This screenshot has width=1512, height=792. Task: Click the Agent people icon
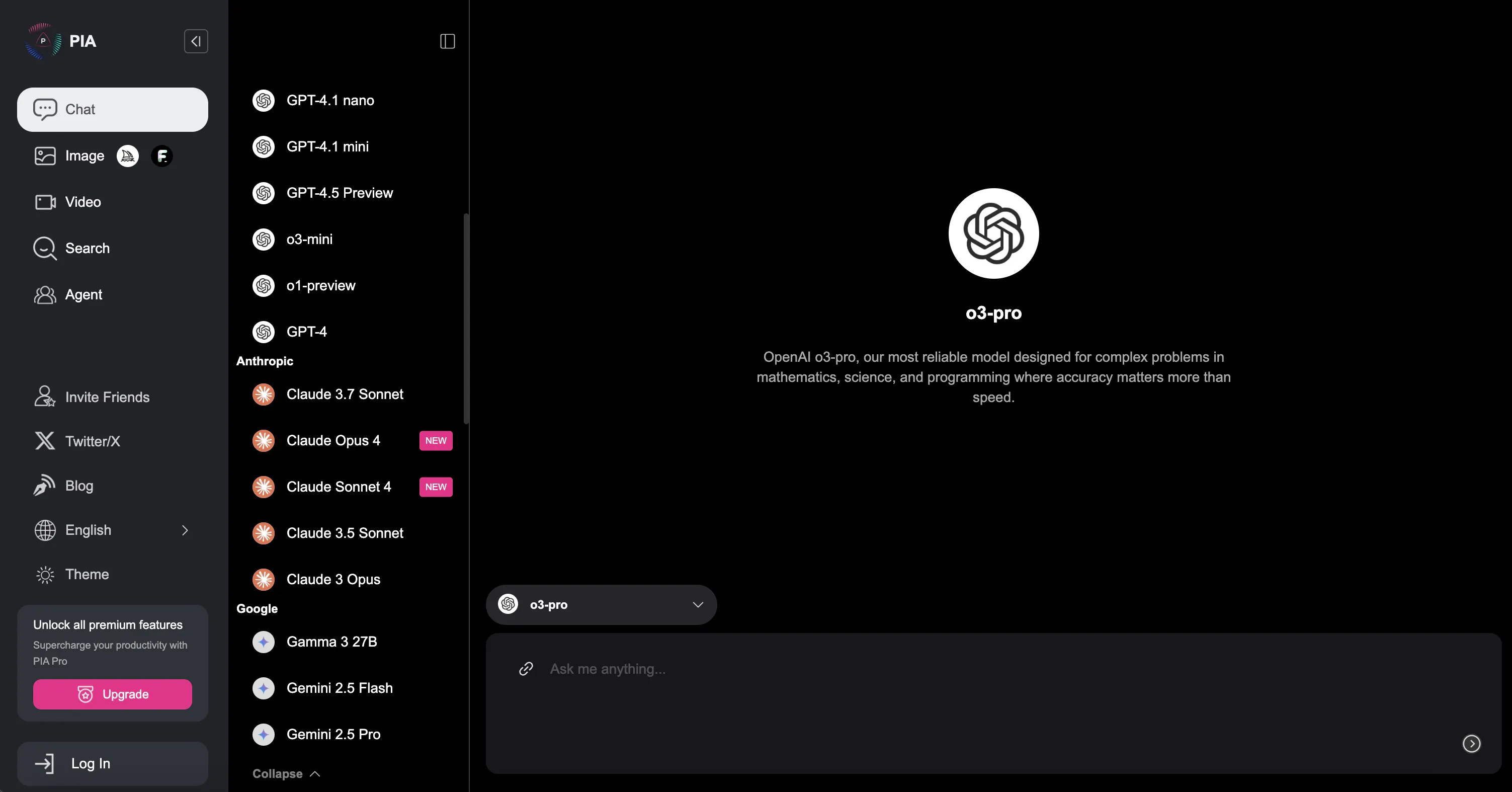tap(45, 295)
